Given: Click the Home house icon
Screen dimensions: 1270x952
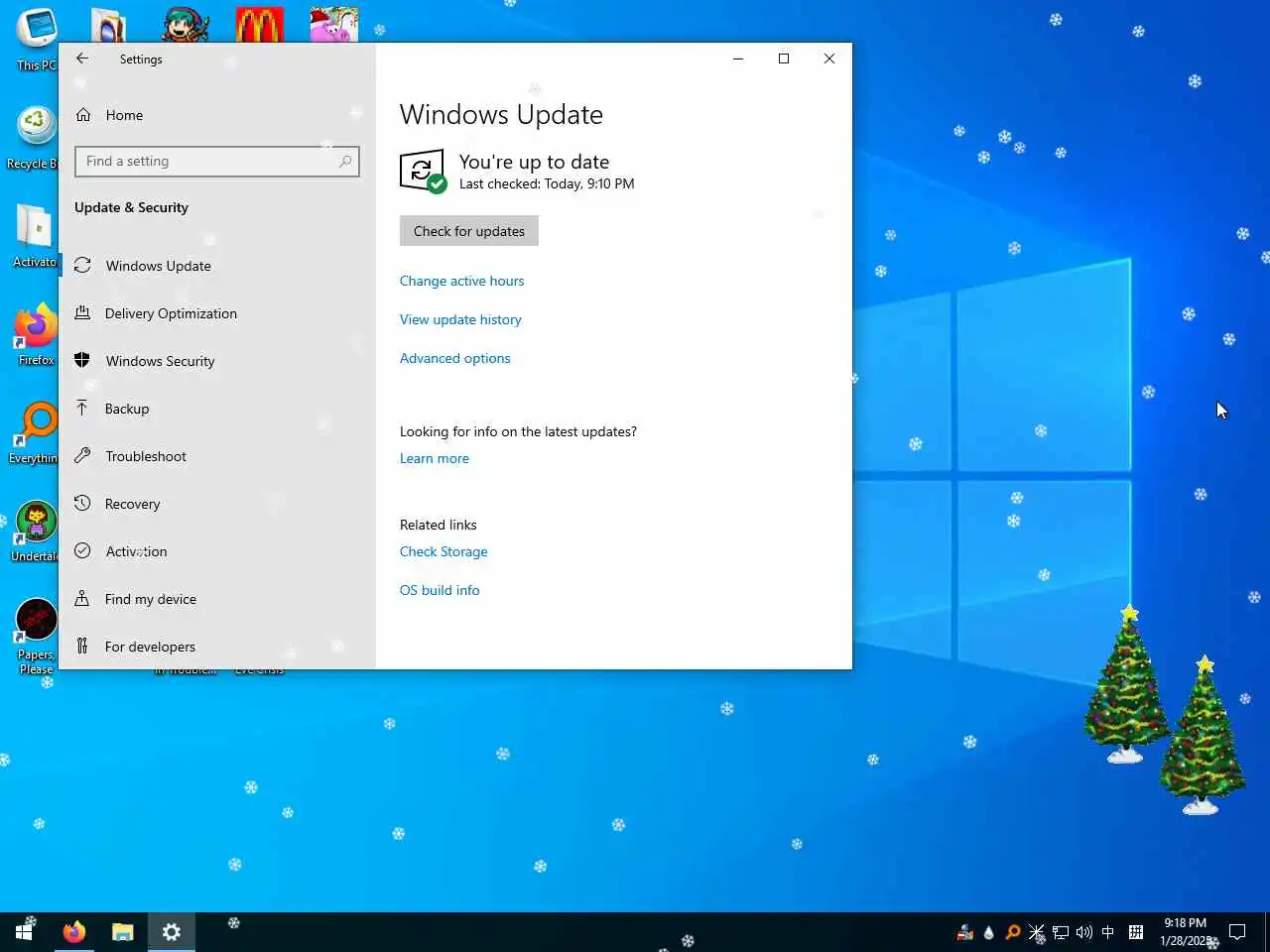Looking at the screenshot, I should point(83,115).
